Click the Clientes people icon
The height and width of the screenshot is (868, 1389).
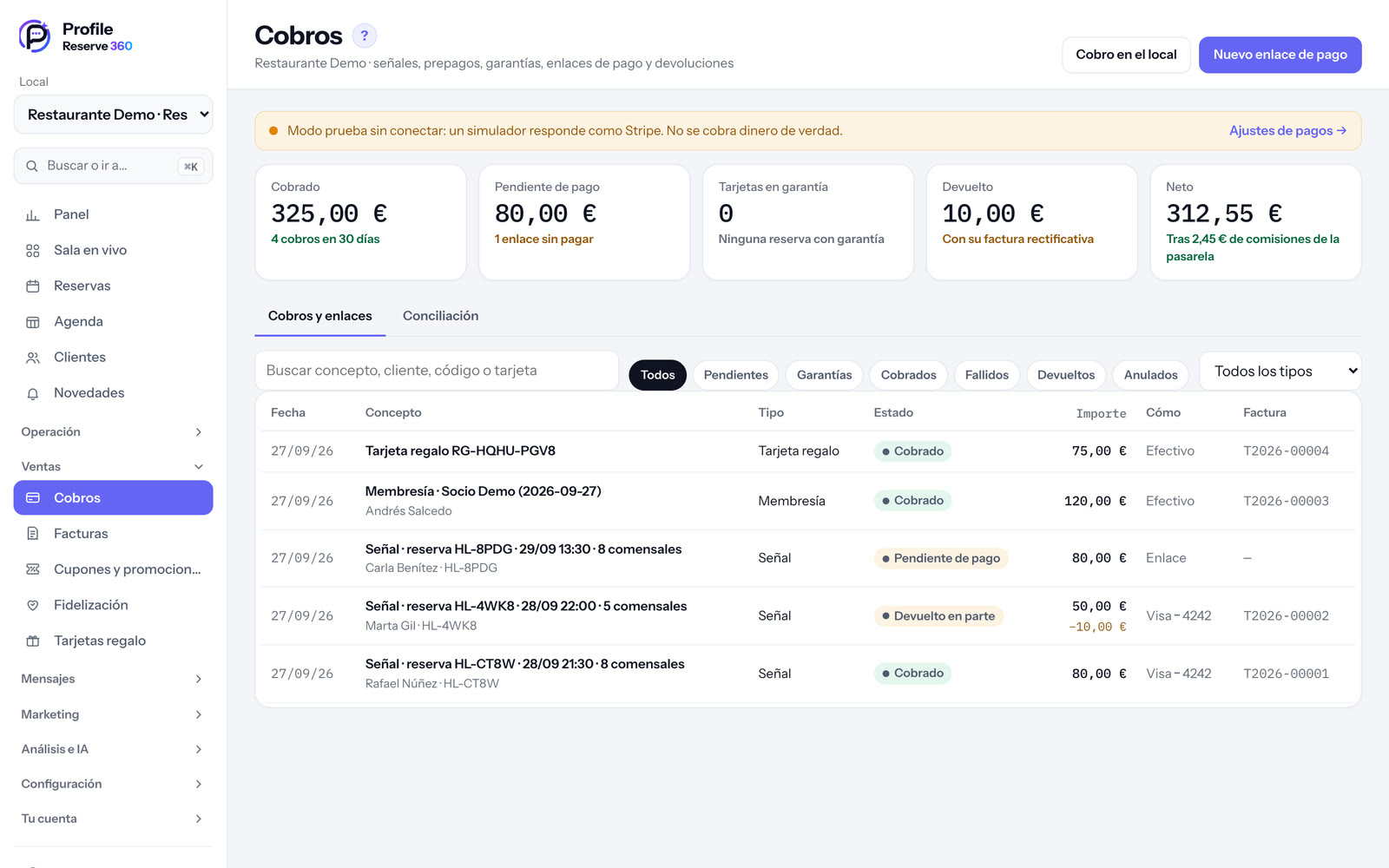point(33,357)
